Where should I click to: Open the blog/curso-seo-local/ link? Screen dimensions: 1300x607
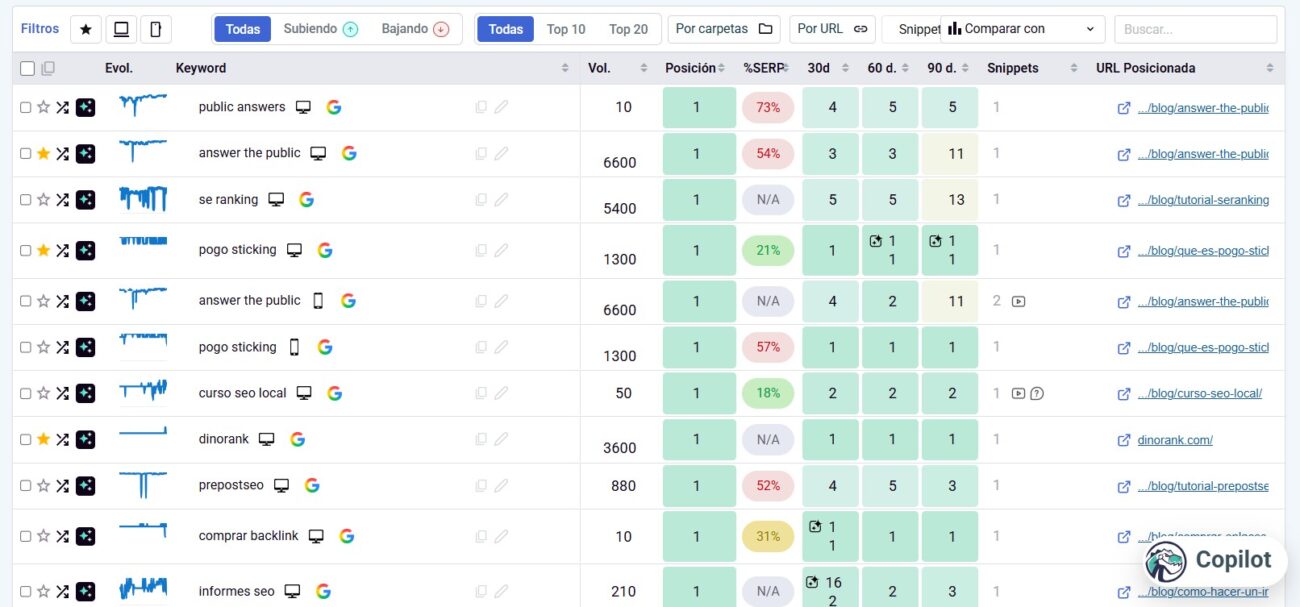[x=1200, y=394]
